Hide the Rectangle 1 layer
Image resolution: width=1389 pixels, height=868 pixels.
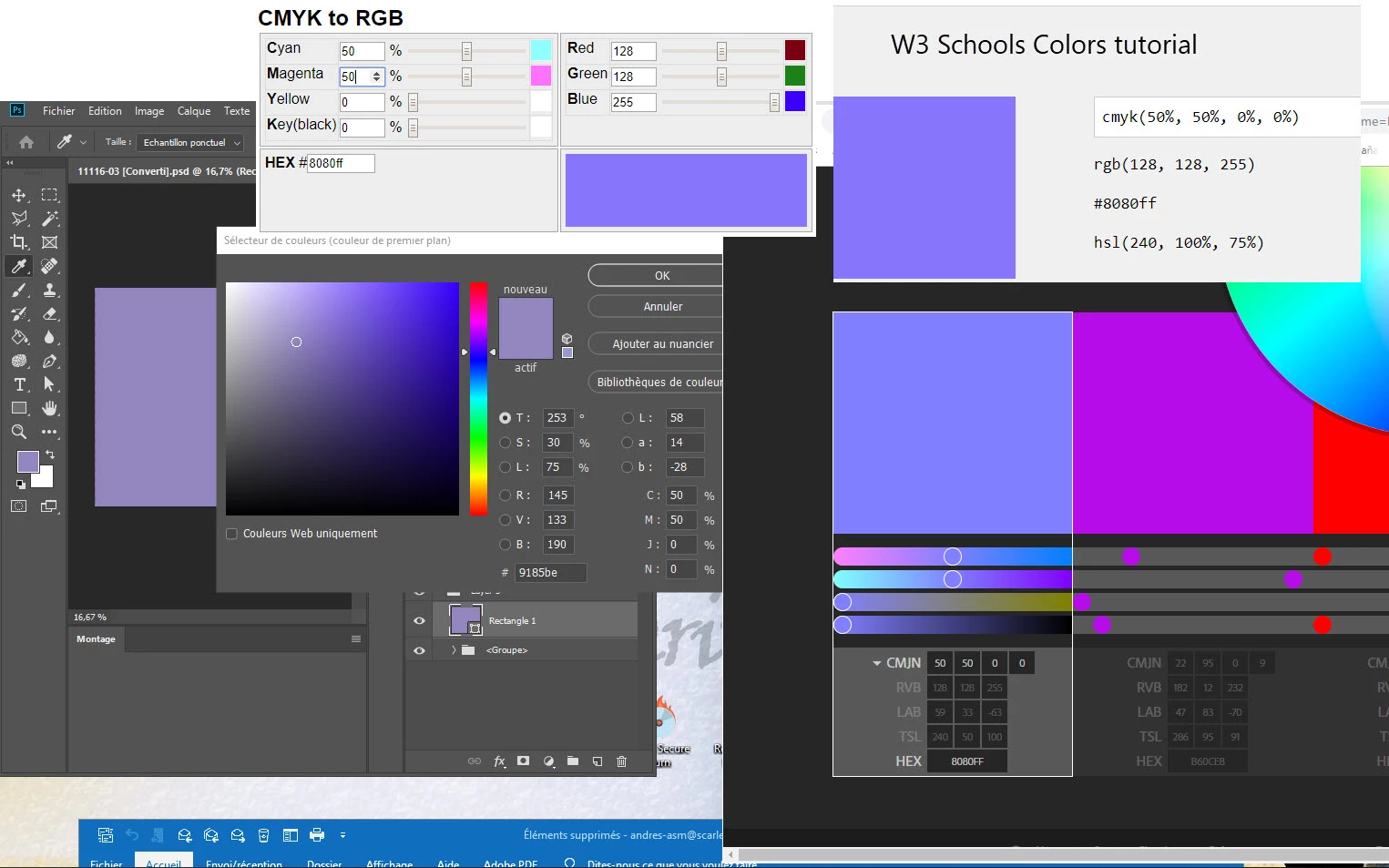pyautogui.click(x=419, y=620)
